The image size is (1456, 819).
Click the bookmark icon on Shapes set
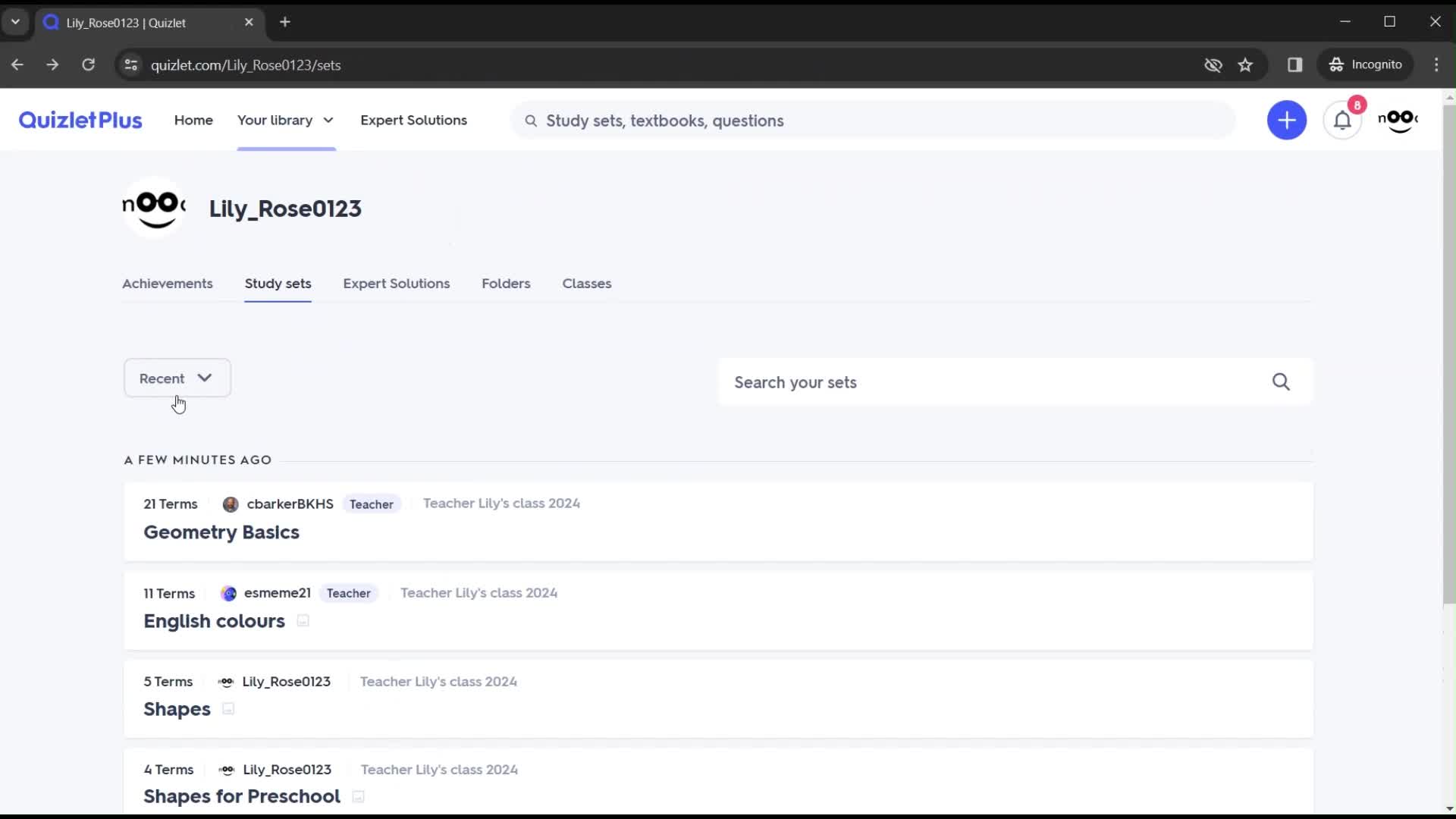pos(228,709)
